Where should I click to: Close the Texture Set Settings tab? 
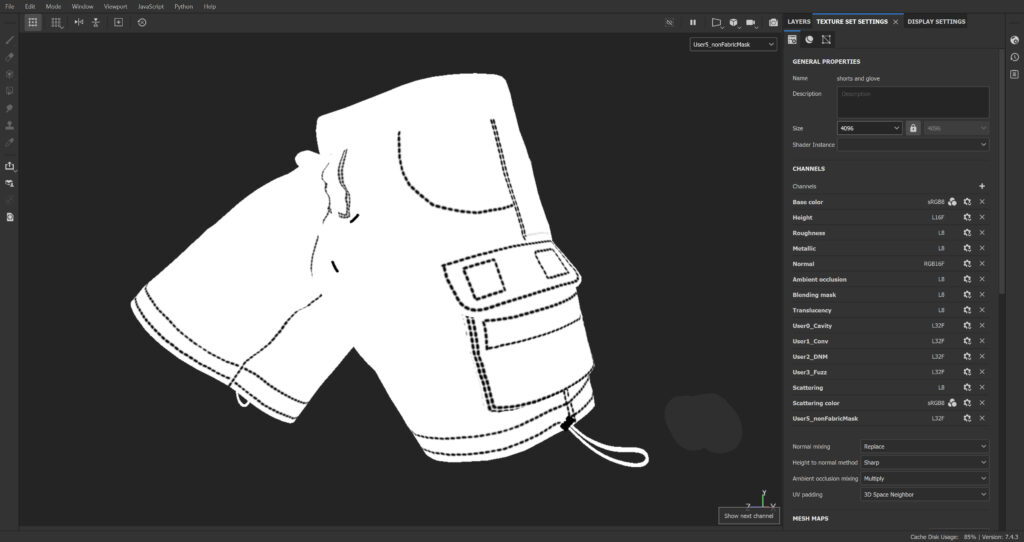click(895, 22)
